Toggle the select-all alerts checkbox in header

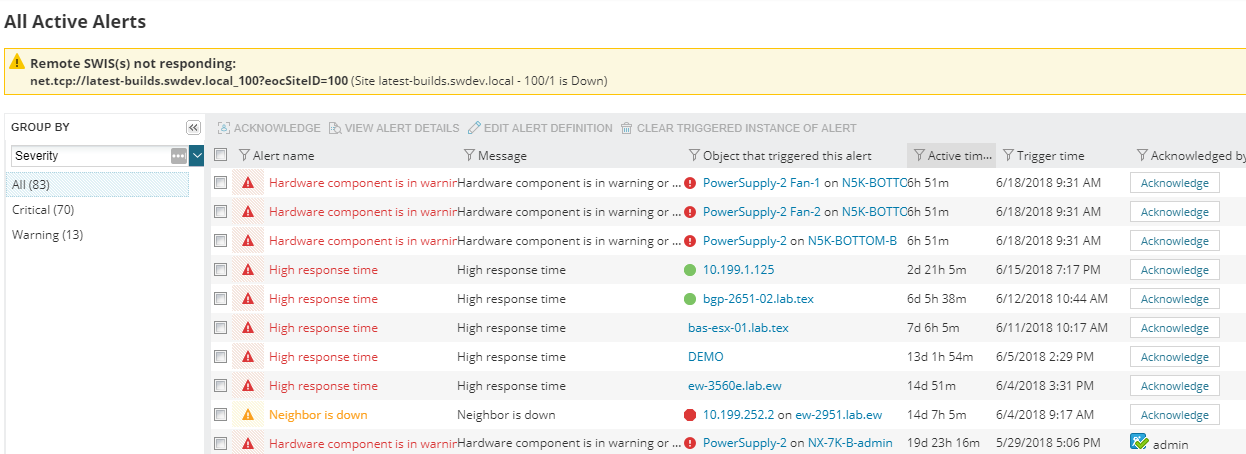(221, 155)
